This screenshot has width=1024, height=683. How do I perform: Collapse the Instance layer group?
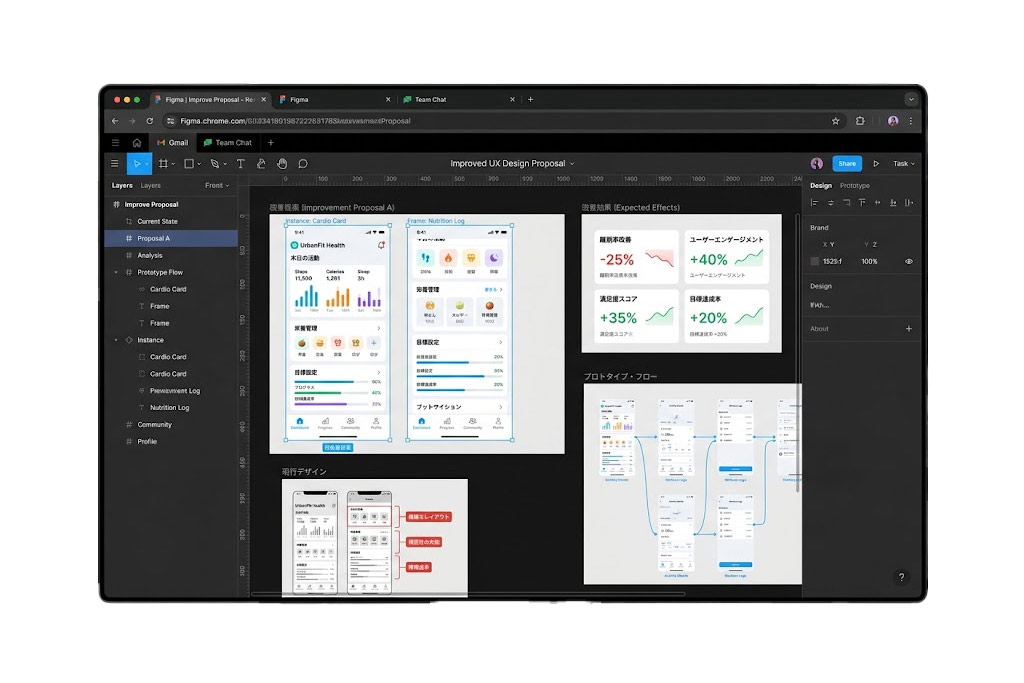pyautogui.click(x=116, y=340)
